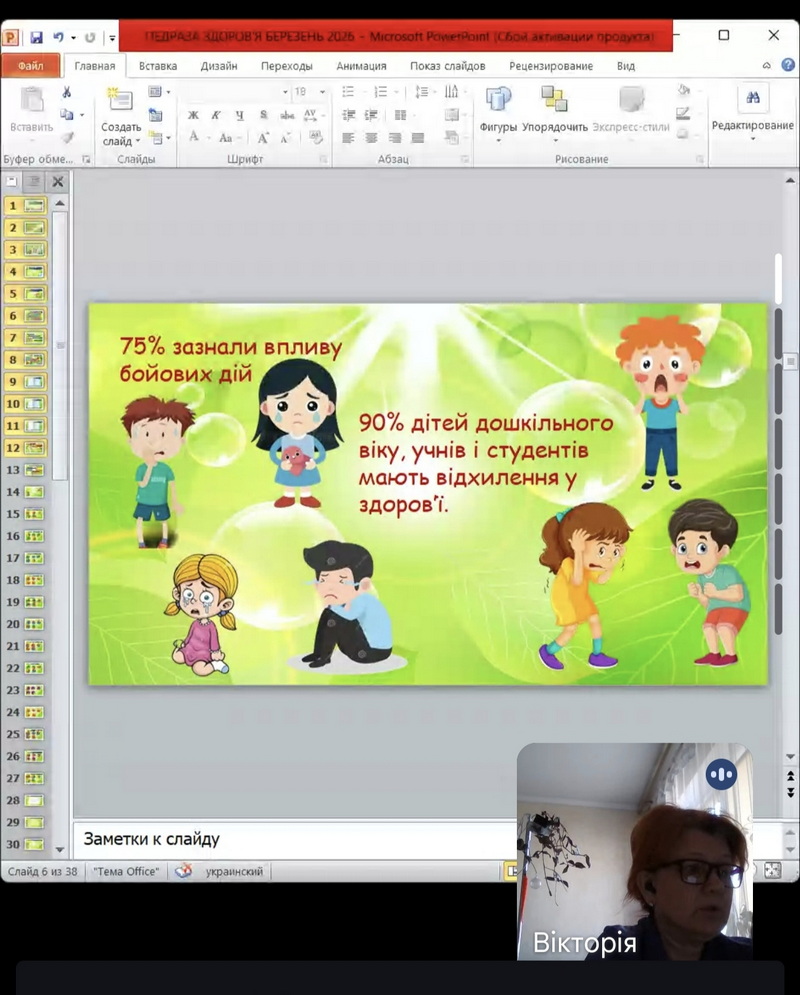The width and height of the screenshot is (800, 995).
Task: Expand the Create Slide (Создать слайд) dropdown arrow
Action: (137, 141)
